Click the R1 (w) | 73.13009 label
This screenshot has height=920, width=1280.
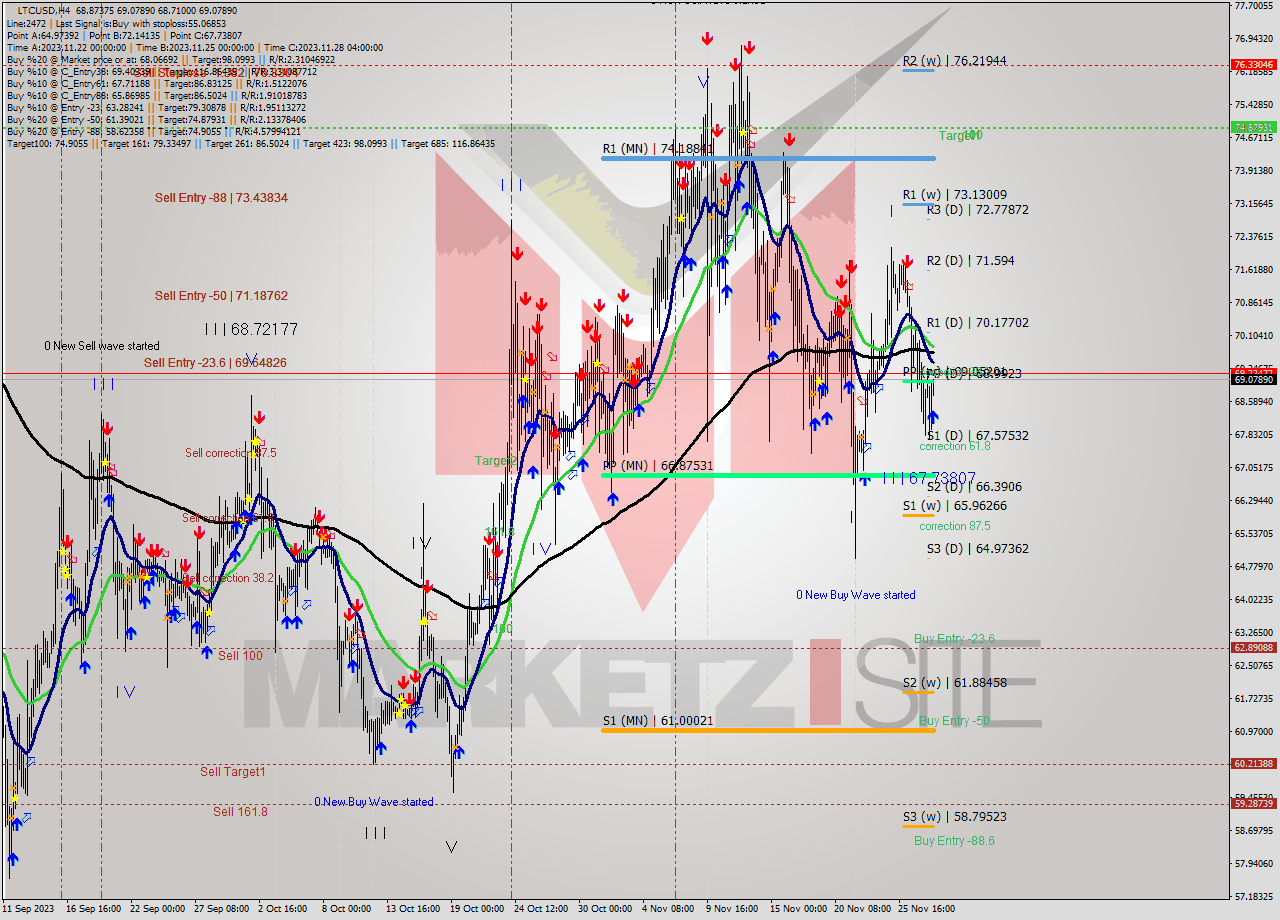[x=954, y=195]
